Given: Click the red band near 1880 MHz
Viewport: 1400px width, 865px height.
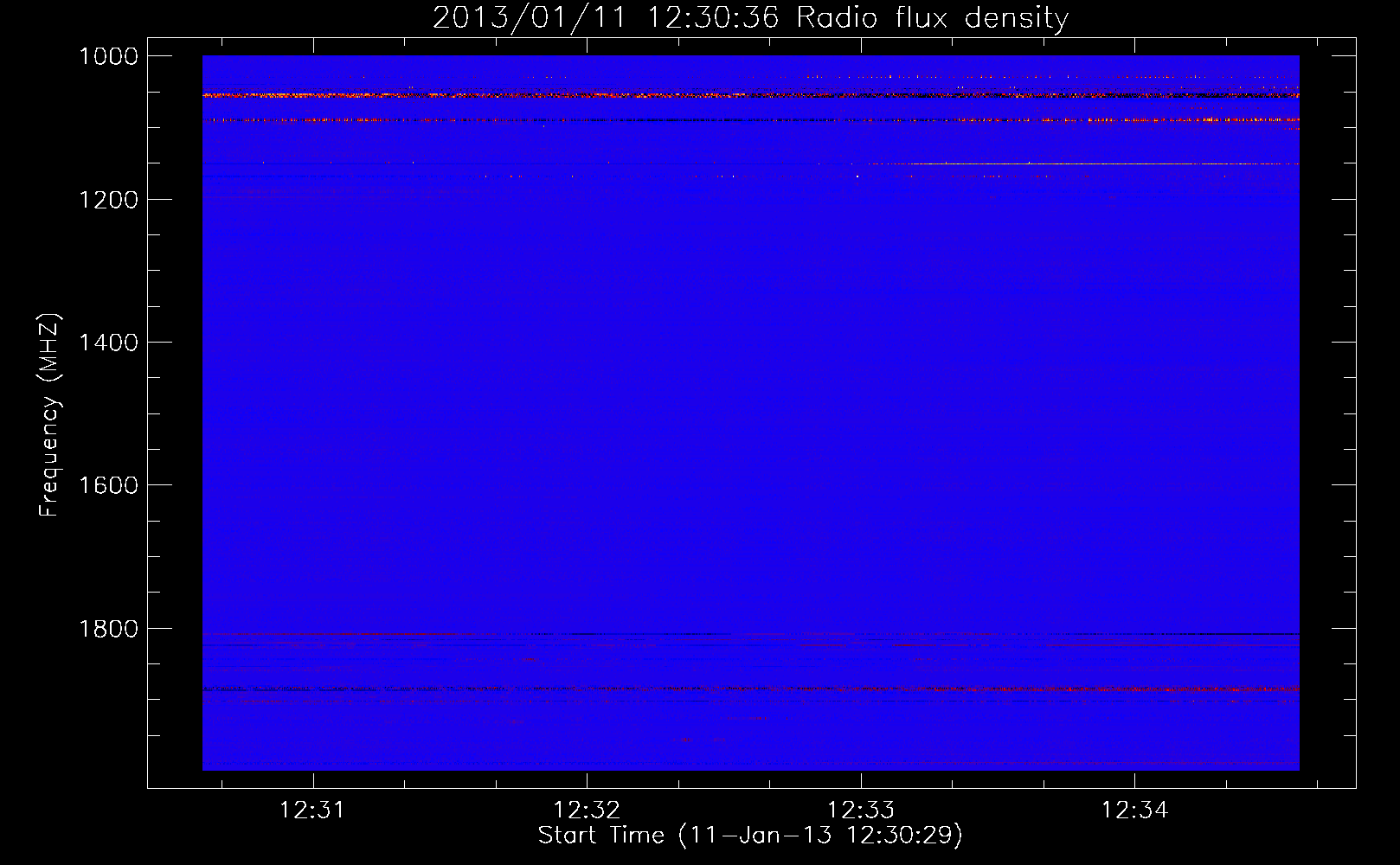Looking at the screenshot, I should pyautogui.click(x=751, y=689).
